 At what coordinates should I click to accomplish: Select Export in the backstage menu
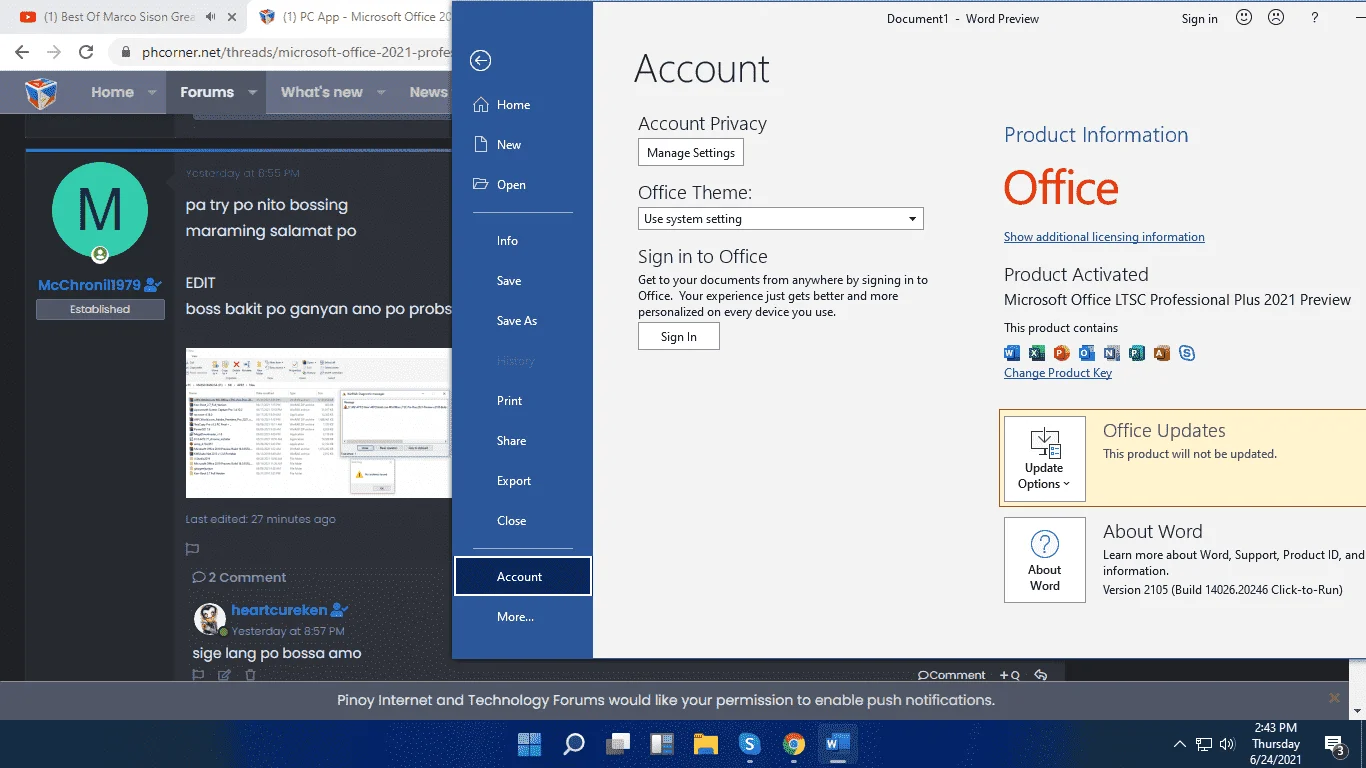514,481
